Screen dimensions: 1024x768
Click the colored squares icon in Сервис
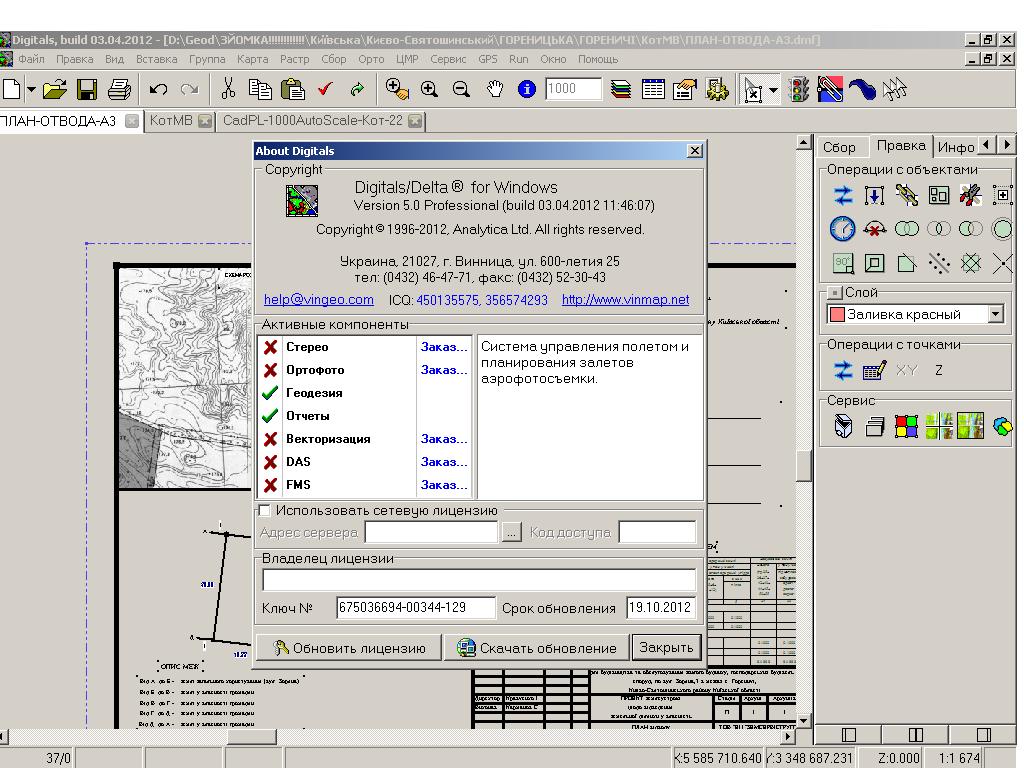coord(906,426)
